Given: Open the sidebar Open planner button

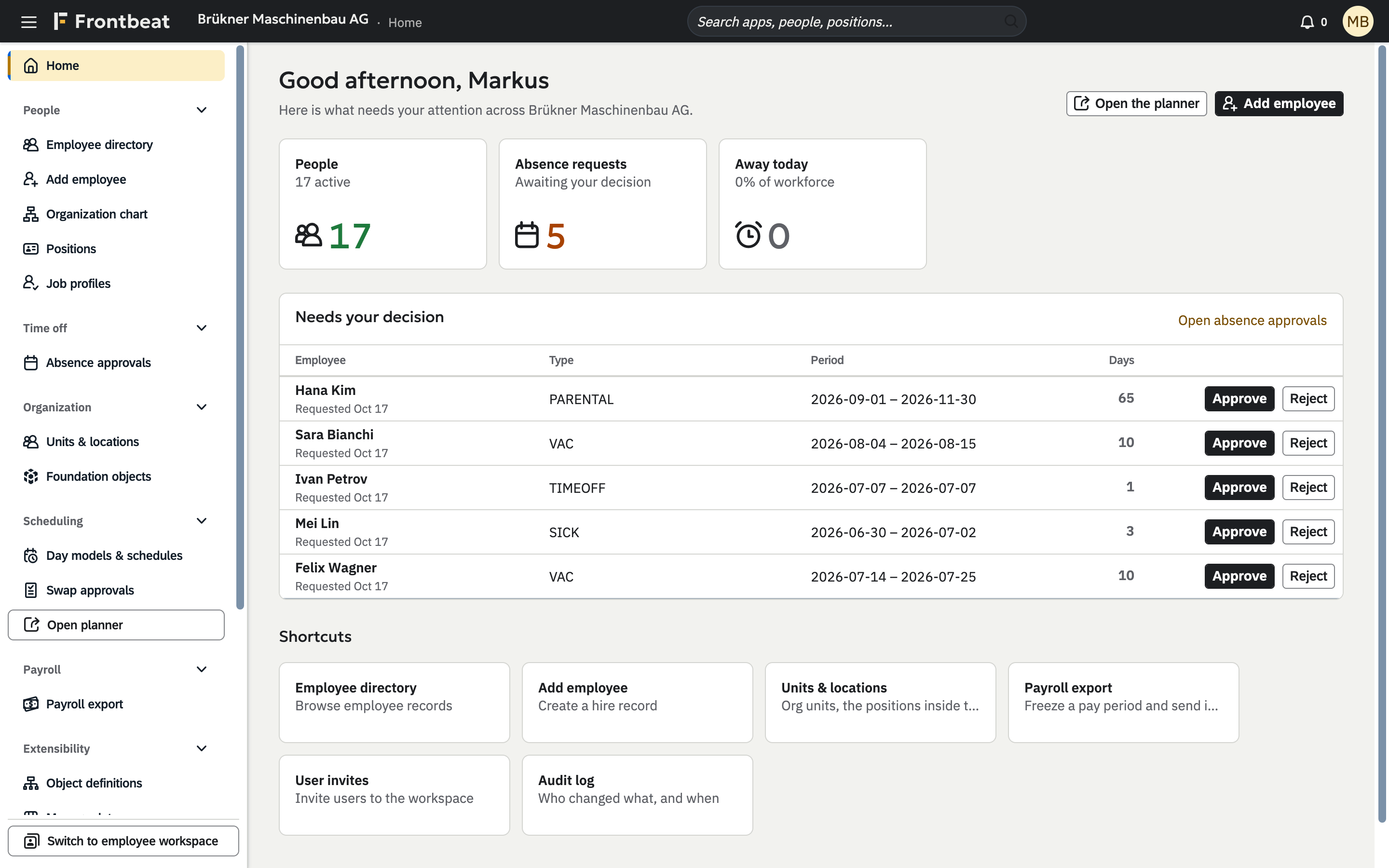Looking at the screenshot, I should click(116, 624).
